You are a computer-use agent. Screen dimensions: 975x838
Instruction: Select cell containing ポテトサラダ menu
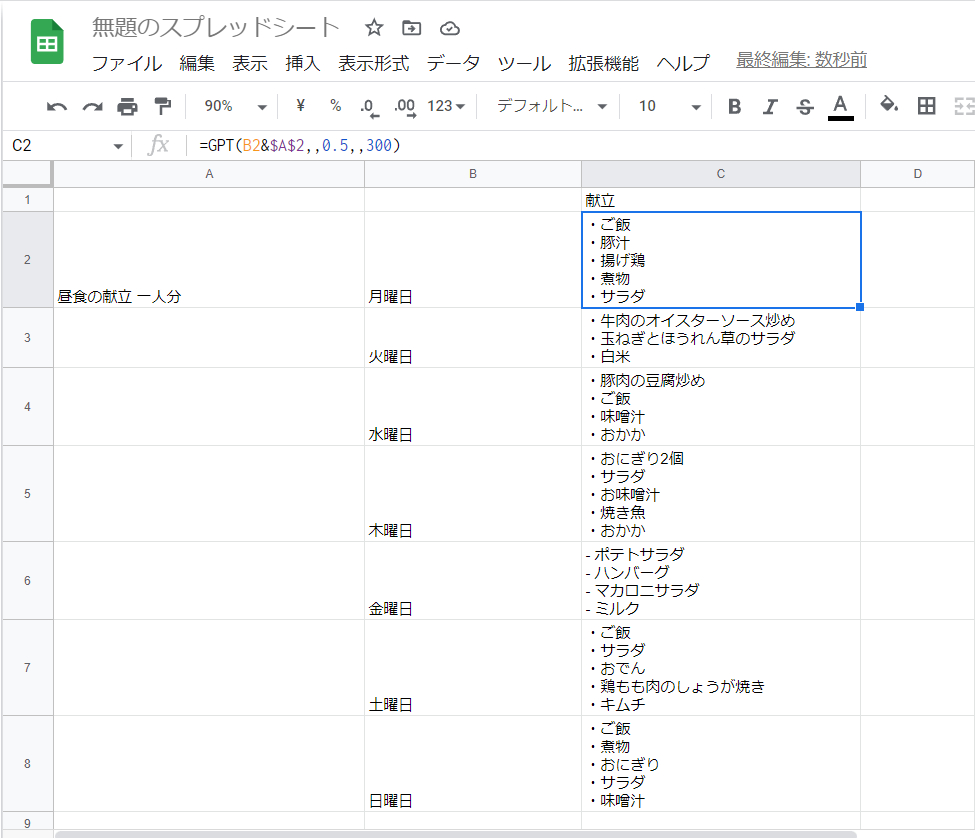tap(721, 581)
